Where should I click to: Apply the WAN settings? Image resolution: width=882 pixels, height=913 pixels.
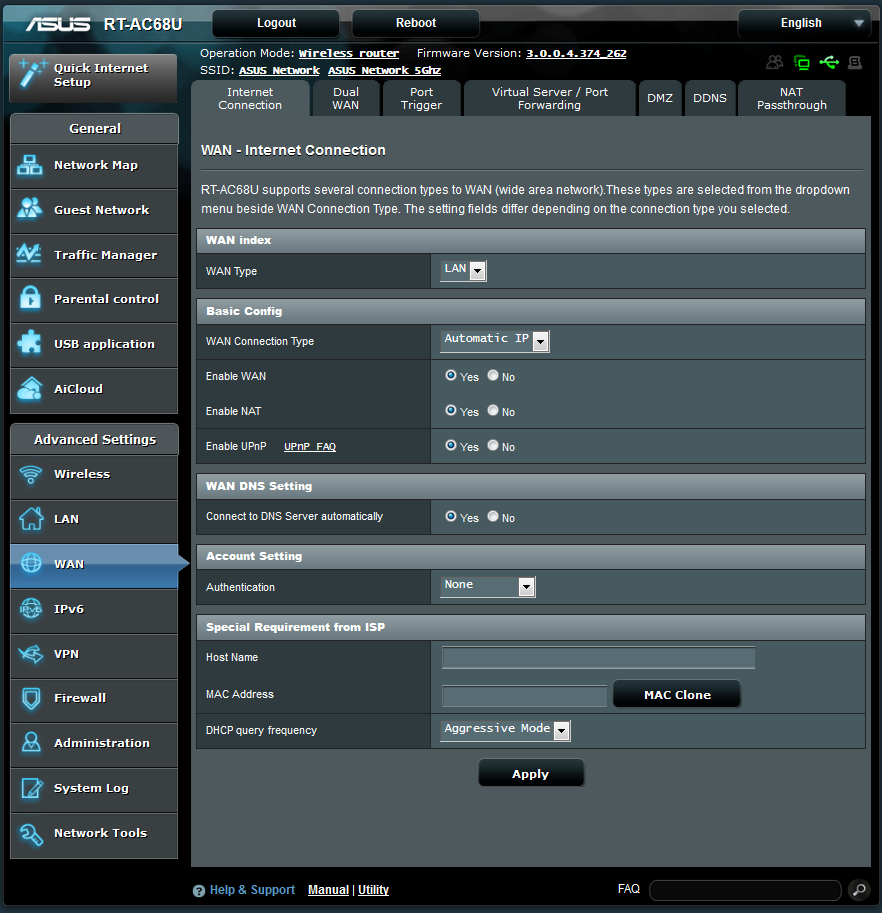pyautogui.click(x=531, y=773)
